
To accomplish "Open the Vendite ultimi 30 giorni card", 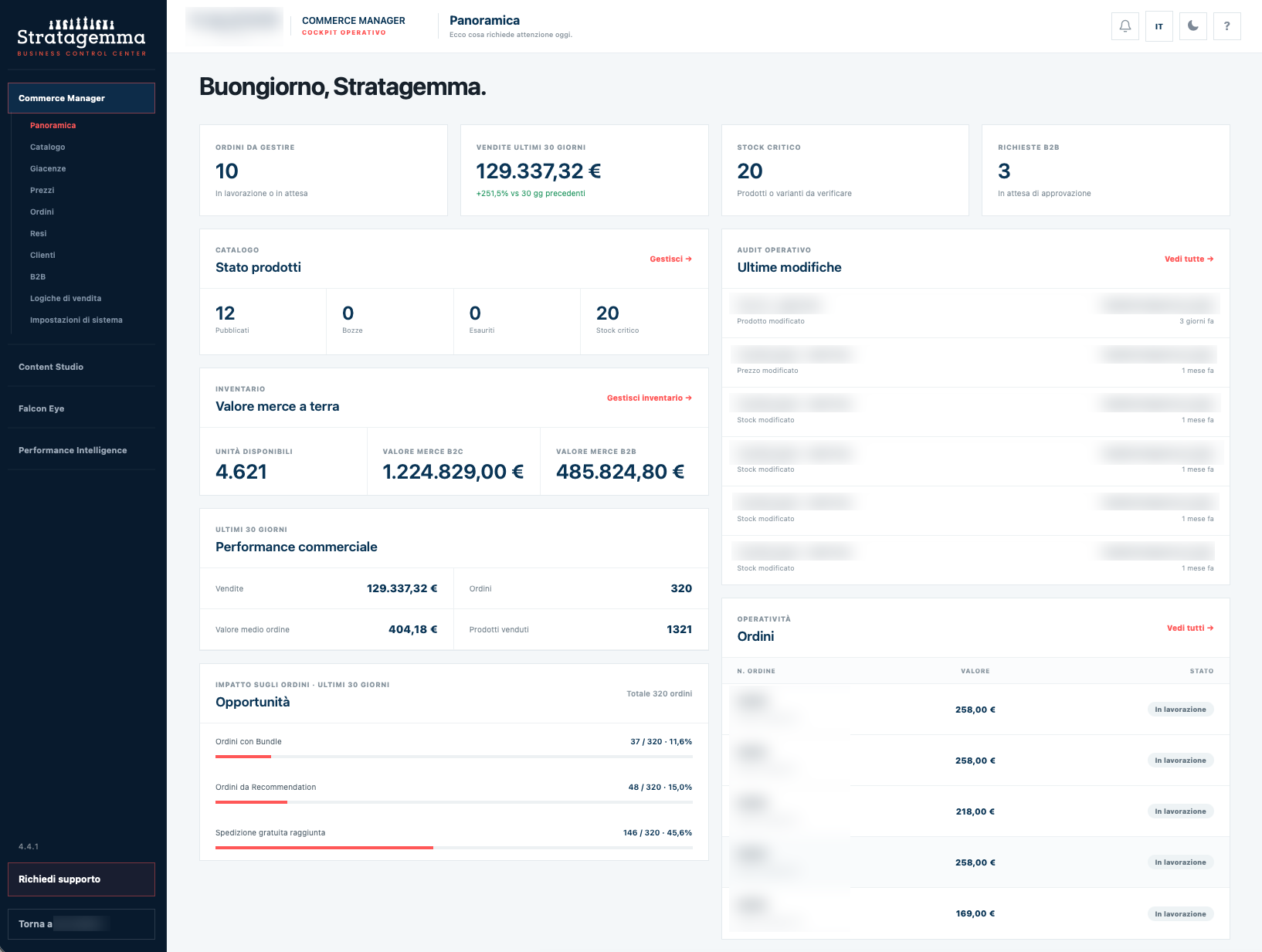I will point(585,170).
